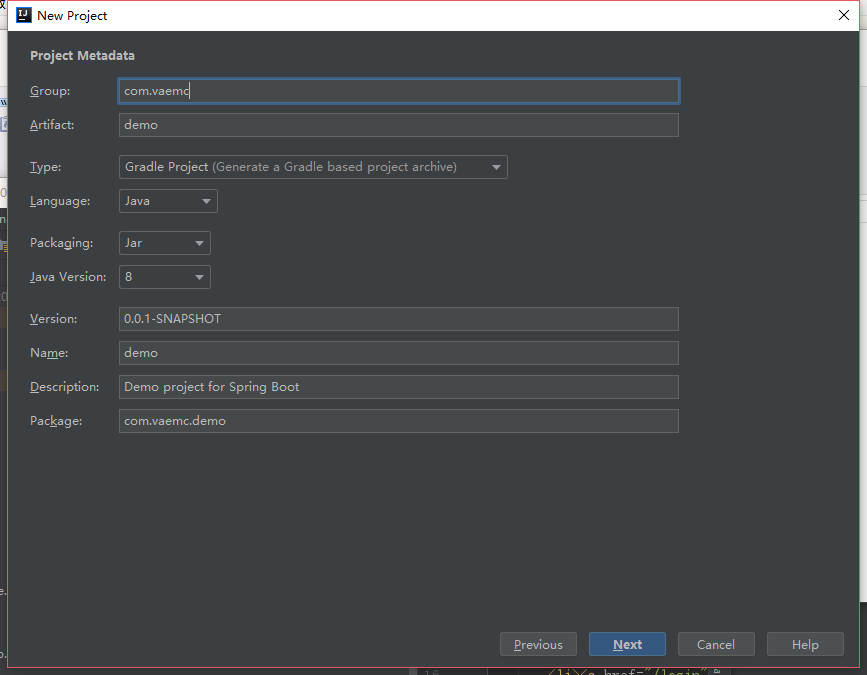The image size is (867, 675).
Task: Click the Package field com.vaemc.demo
Action: coord(399,421)
